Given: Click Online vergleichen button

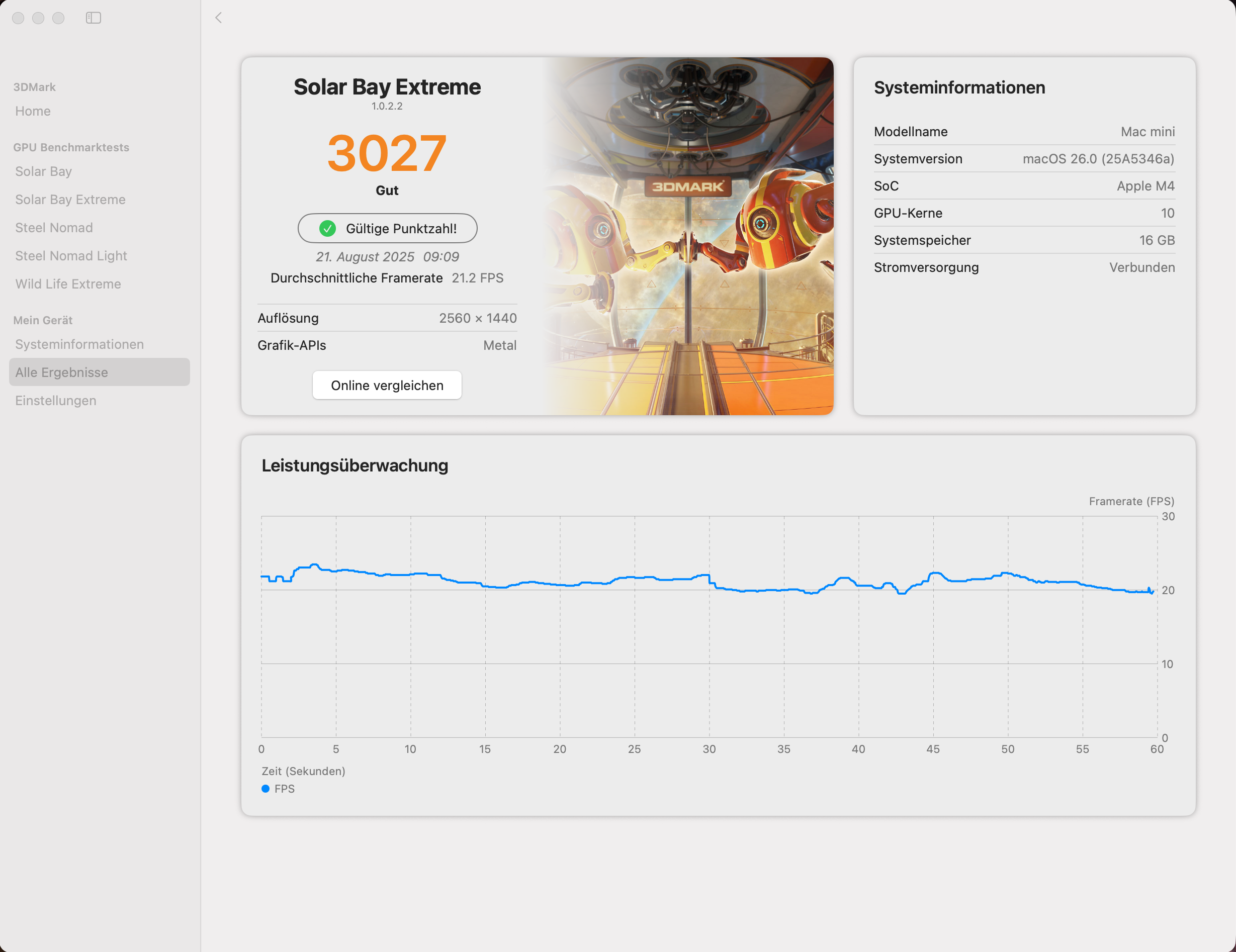Looking at the screenshot, I should coord(387,385).
